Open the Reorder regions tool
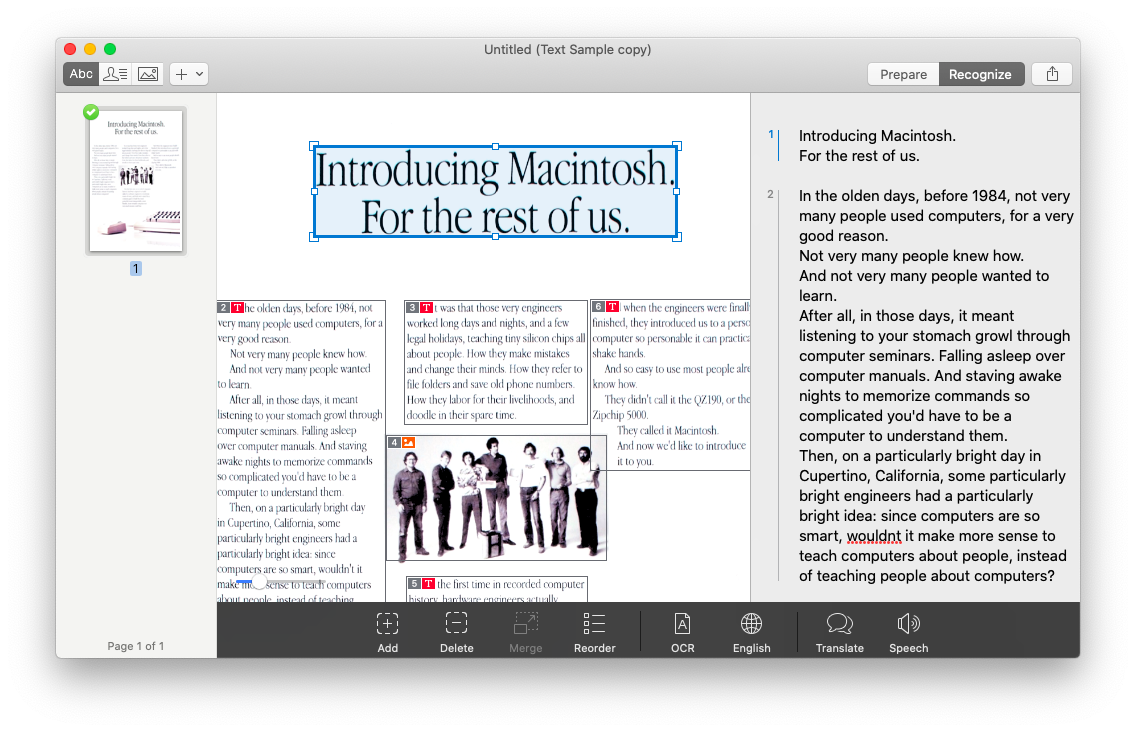Viewport: 1136px width, 732px height. [x=594, y=632]
